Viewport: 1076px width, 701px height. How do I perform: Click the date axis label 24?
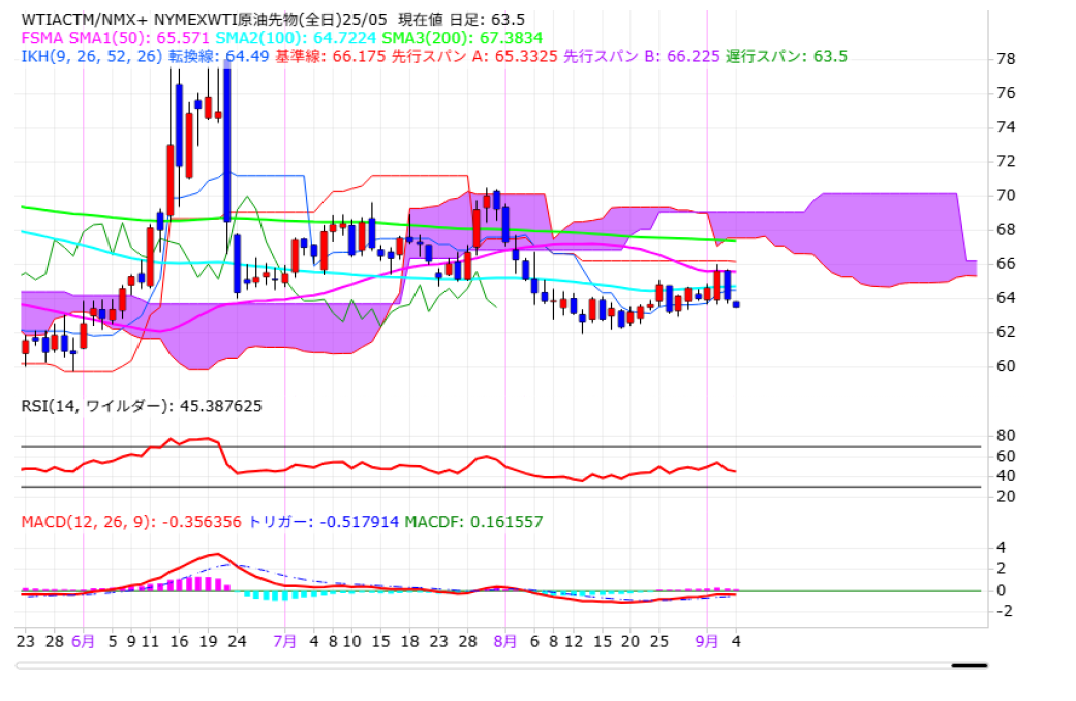[x=237, y=641]
